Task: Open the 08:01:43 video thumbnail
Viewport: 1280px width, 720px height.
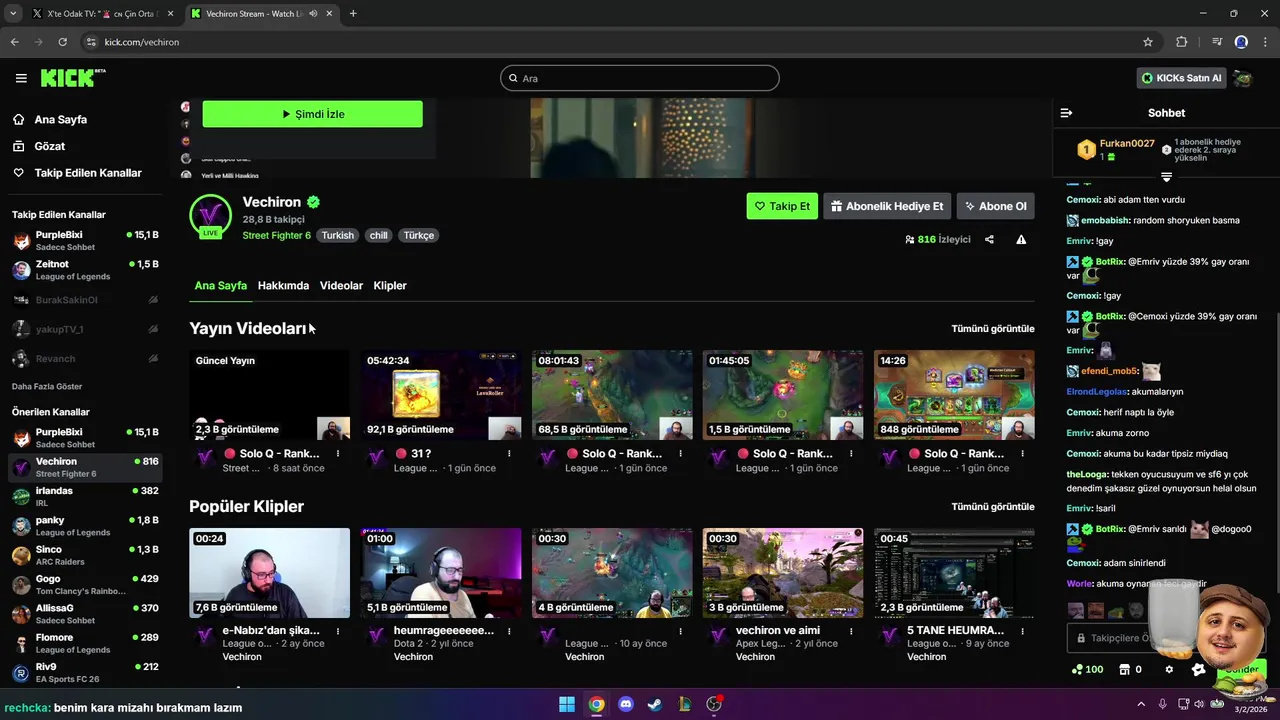Action: coord(612,395)
